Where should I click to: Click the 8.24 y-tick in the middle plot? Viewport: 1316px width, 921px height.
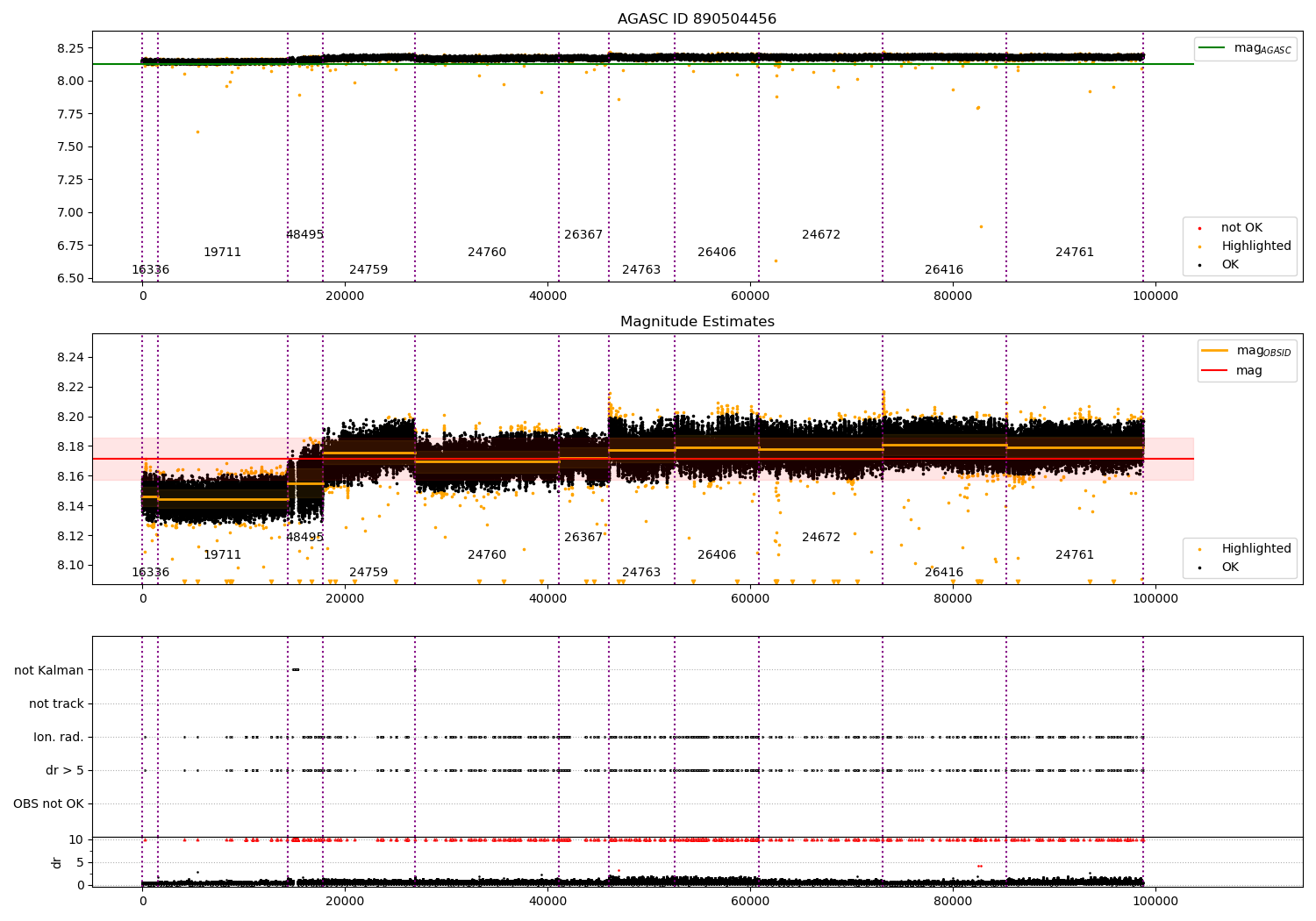pyautogui.click(x=70, y=358)
